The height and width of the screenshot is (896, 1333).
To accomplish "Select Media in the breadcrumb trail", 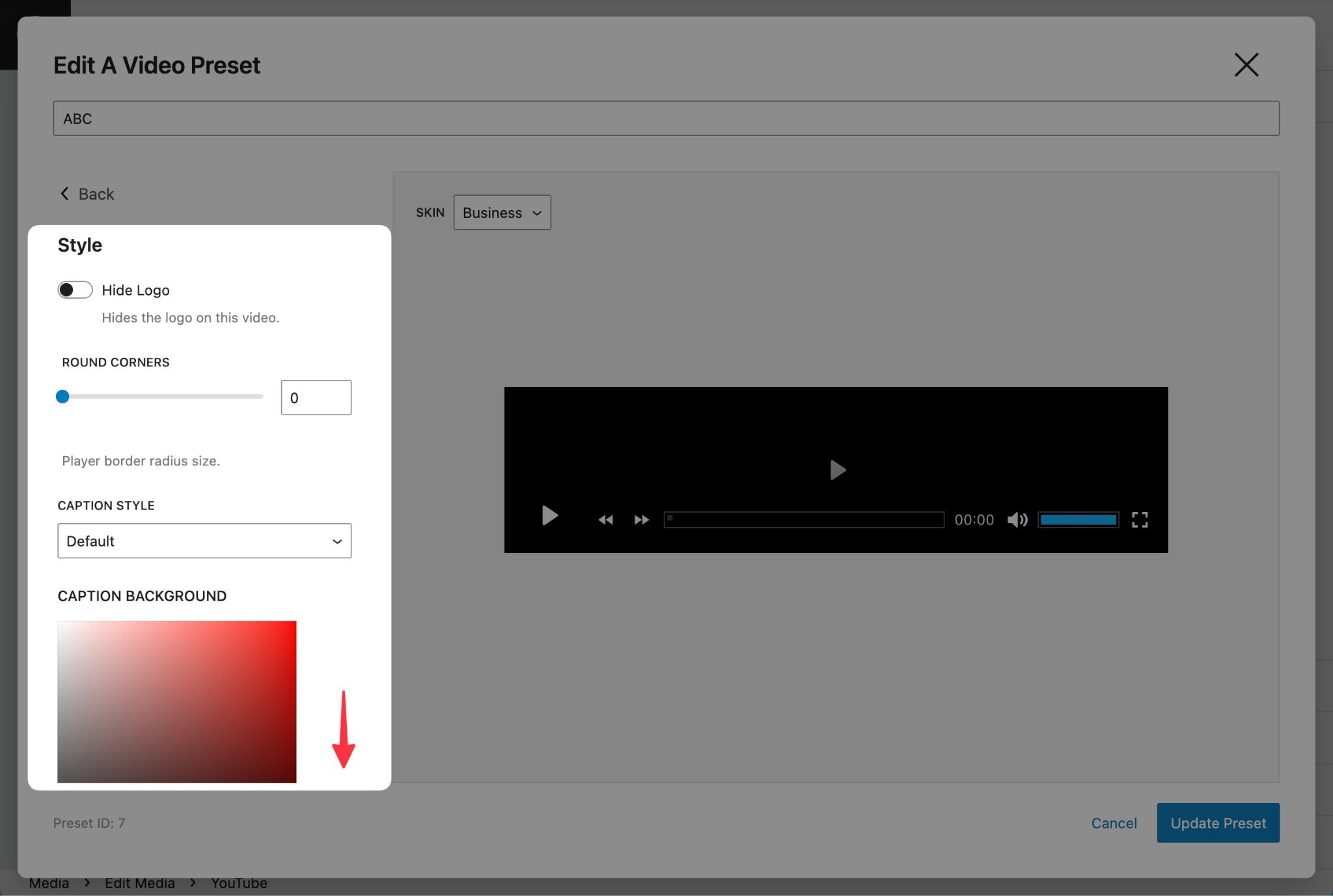I will point(50,882).
